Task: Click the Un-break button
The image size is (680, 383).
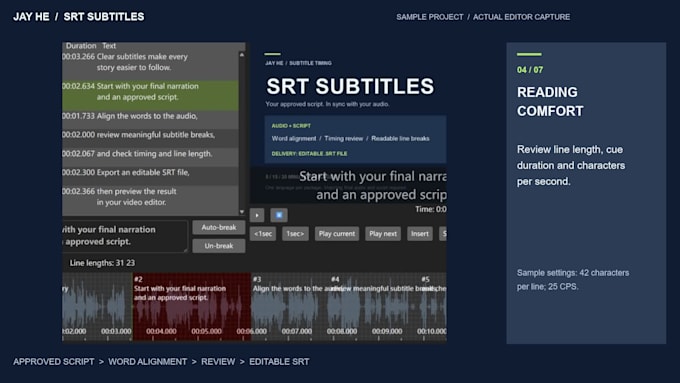Action: [x=219, y=246]
